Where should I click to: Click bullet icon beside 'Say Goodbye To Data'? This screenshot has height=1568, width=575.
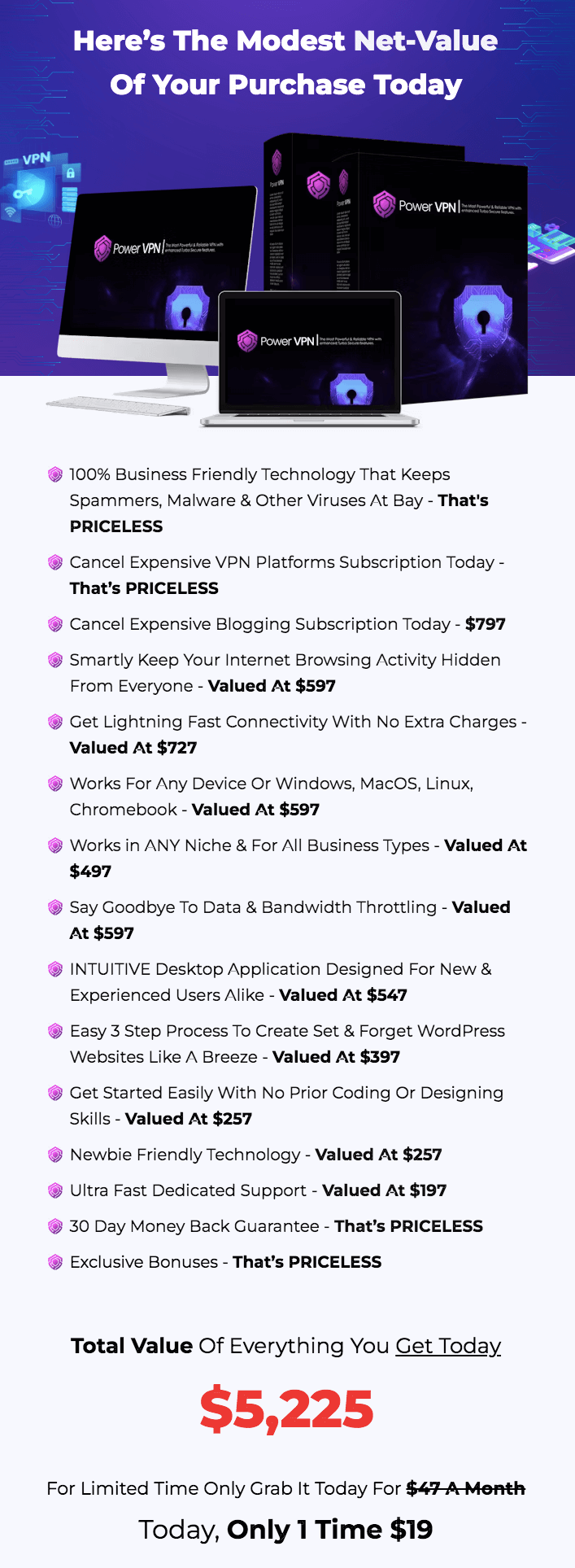tap(55, 907)
